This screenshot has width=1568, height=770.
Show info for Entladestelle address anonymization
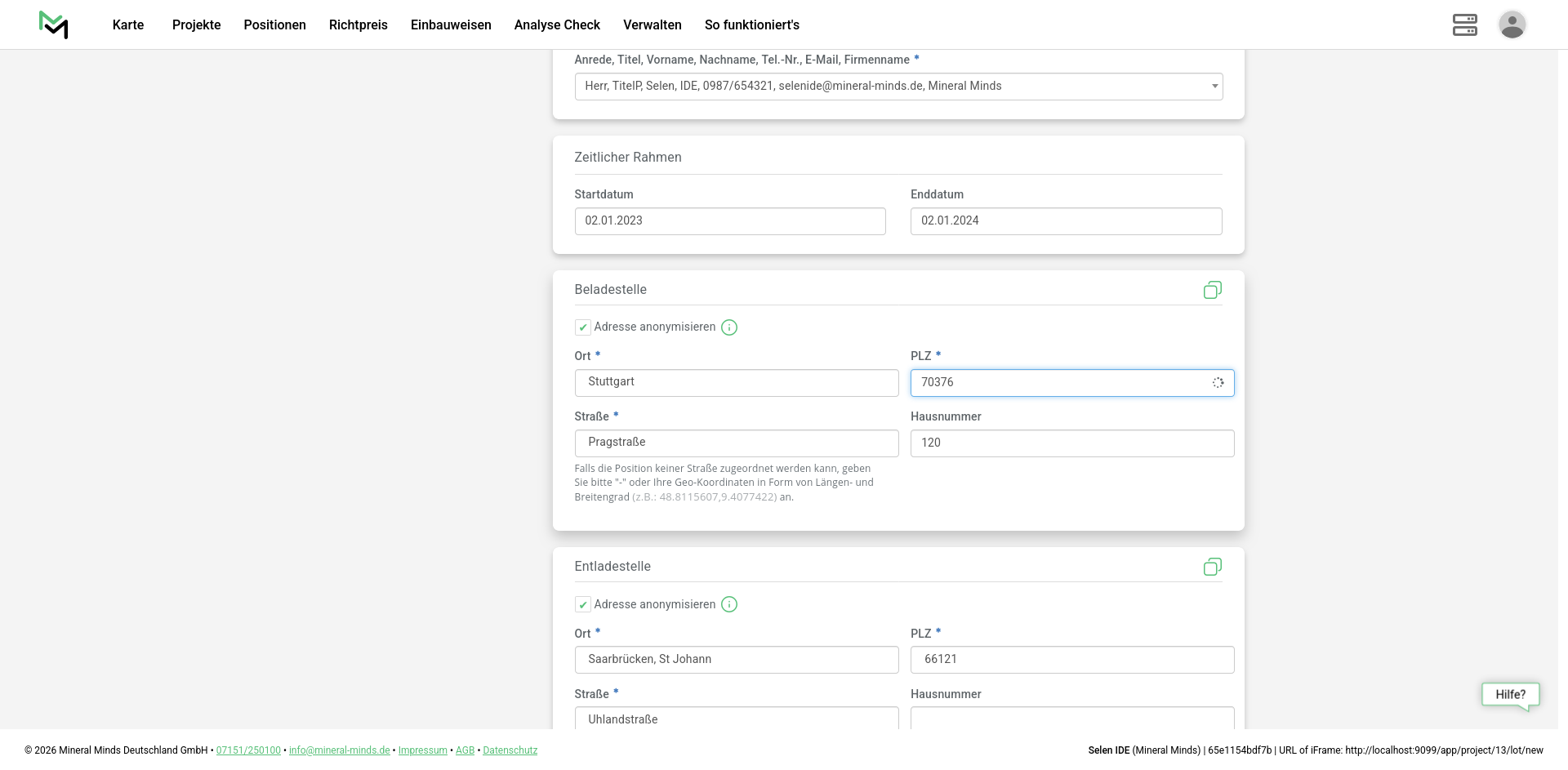tap(729, 604)
